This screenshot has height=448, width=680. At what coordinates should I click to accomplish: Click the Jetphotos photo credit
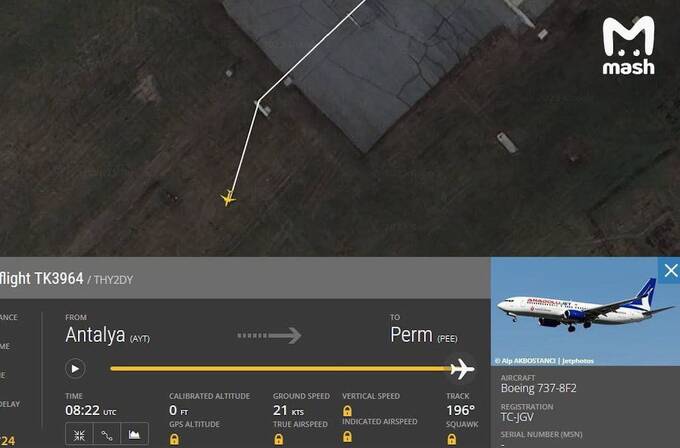(x=578, y=361)
